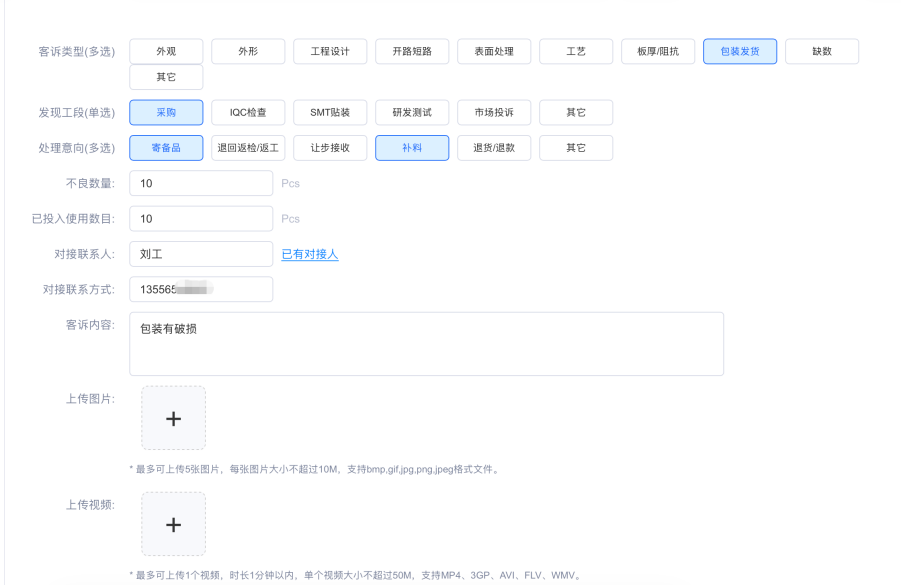Click the 对接联系人 contact name field

[x=200, y=254]
